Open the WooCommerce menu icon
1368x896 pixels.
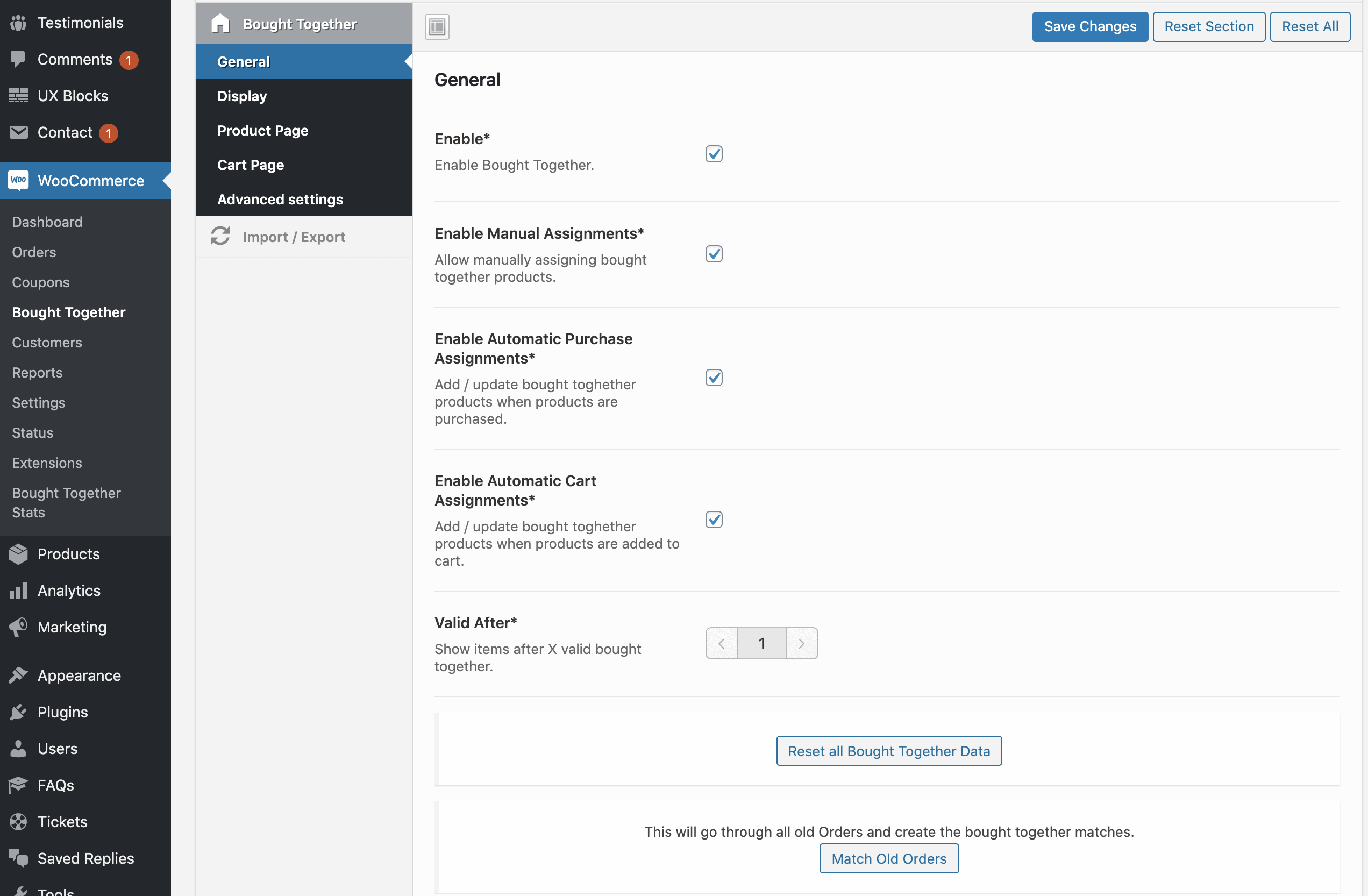coord(19,180)
